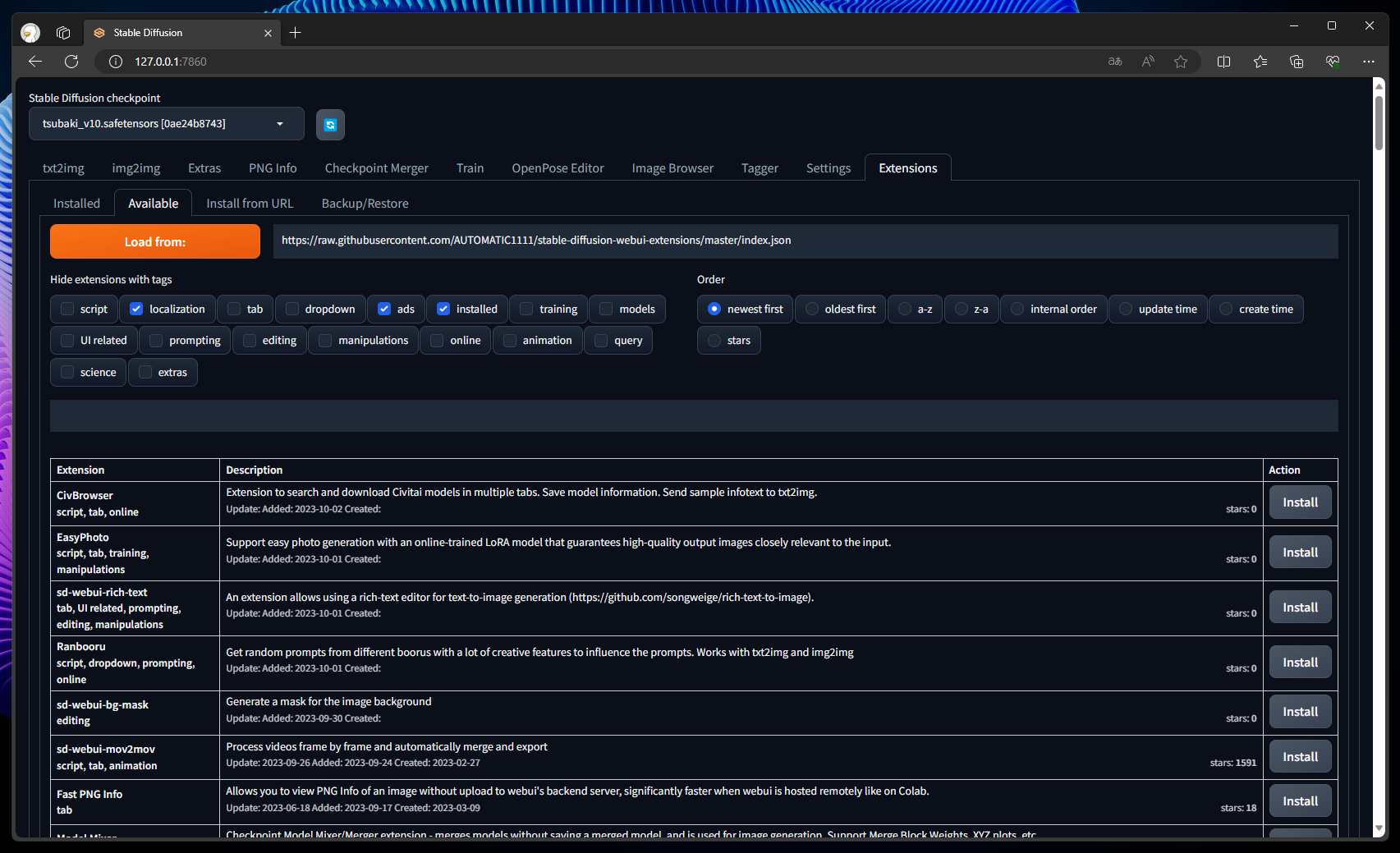Install the CivBrowser extension
The height and width of the screenshot is (853, 1400).
pos(1300,502)
